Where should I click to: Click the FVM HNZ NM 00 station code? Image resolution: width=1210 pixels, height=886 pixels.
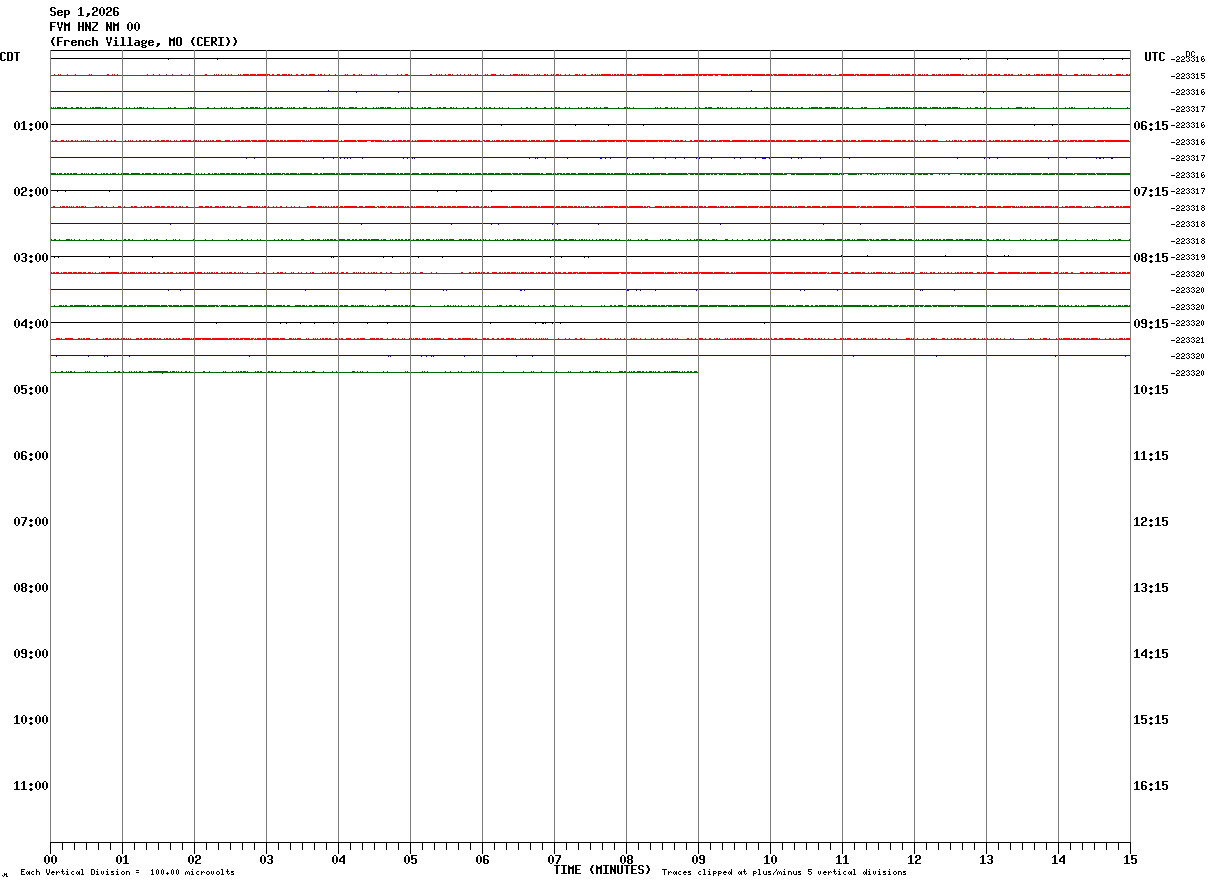click(x=95, y=27)
